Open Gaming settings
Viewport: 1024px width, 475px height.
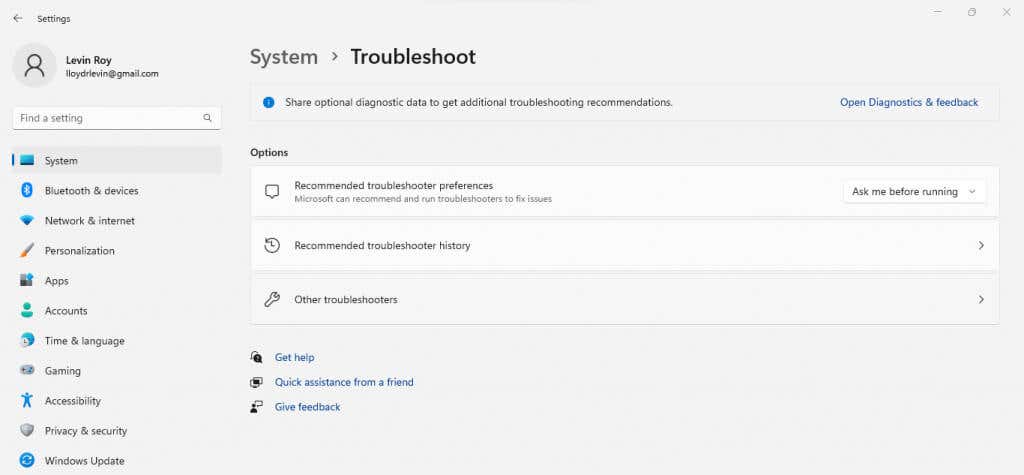pos(117,370)
